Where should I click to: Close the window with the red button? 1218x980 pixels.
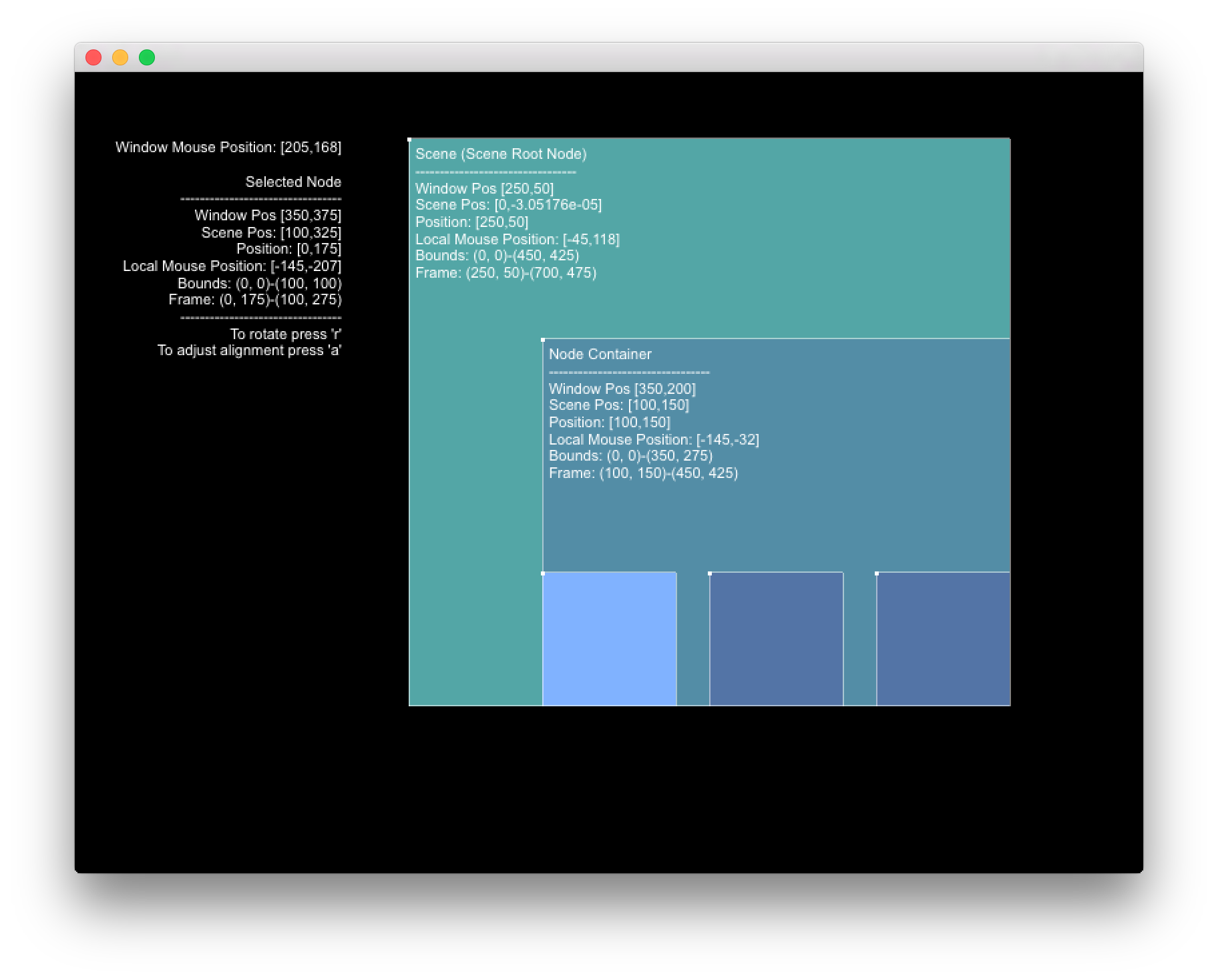pyautogui.click(x=93, y=57)
